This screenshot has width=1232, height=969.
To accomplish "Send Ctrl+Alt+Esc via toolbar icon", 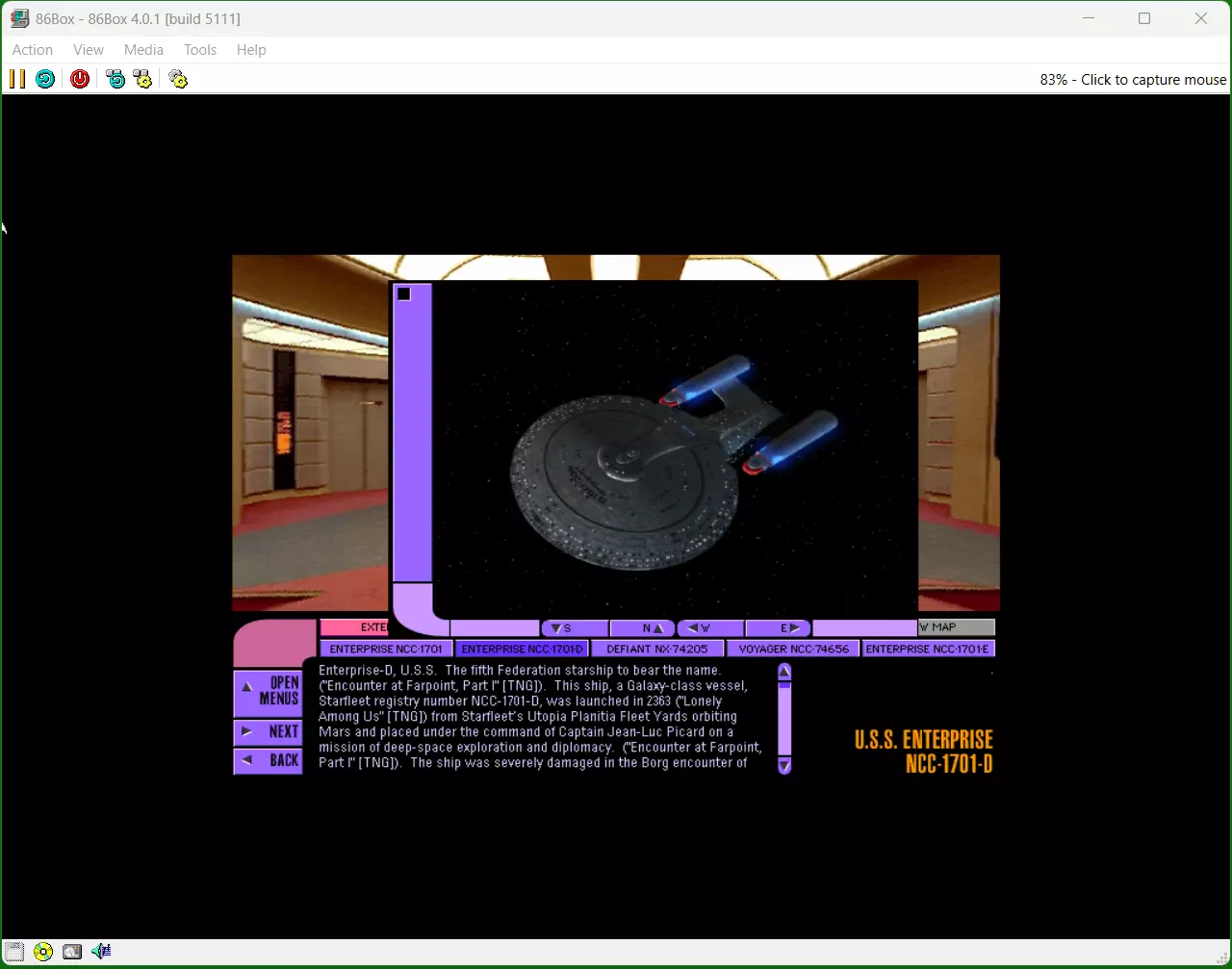I will pos(143,79).
